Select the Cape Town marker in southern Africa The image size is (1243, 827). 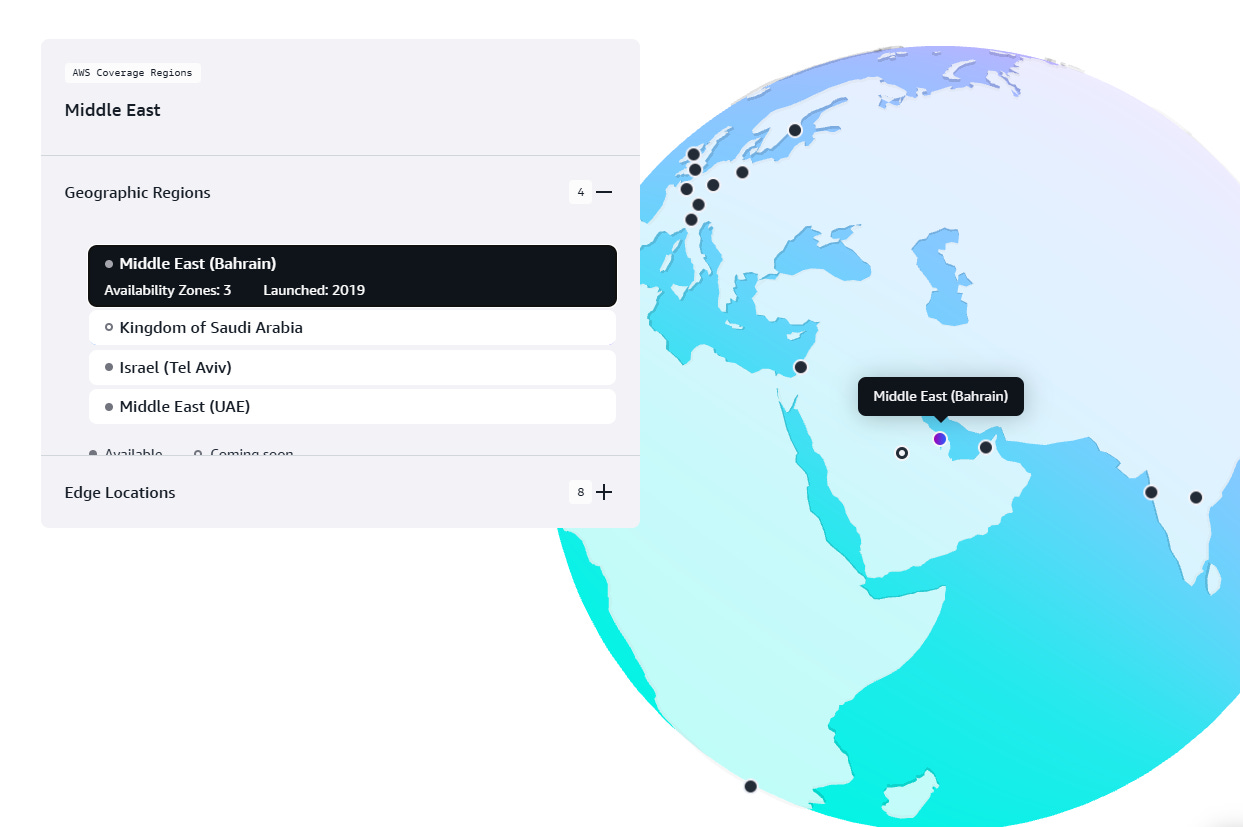click(751, 786)
